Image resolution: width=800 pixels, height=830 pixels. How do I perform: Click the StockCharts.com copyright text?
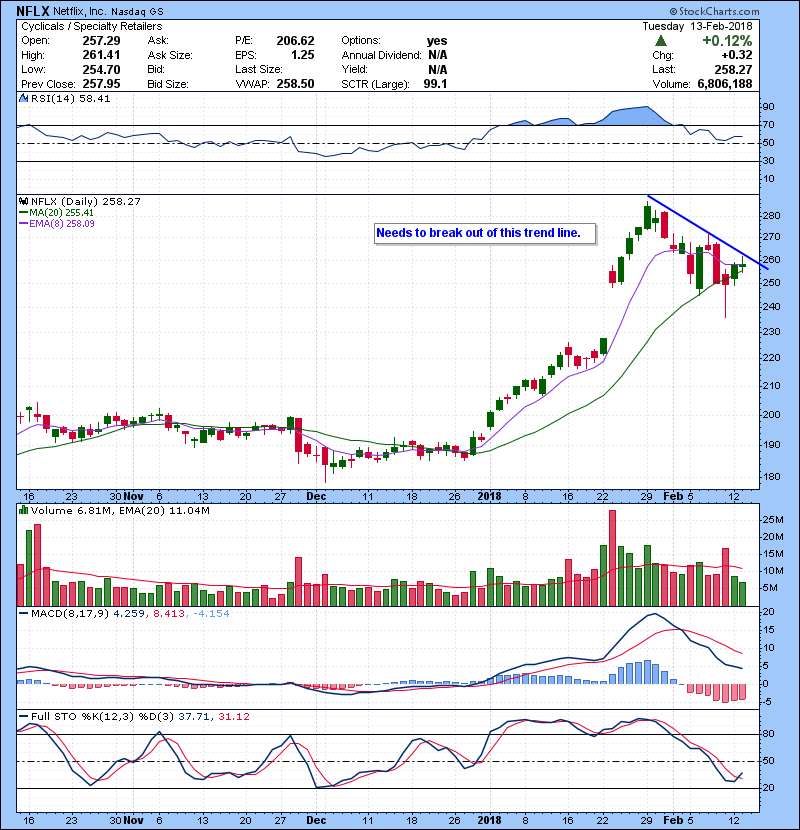point(714,11)
